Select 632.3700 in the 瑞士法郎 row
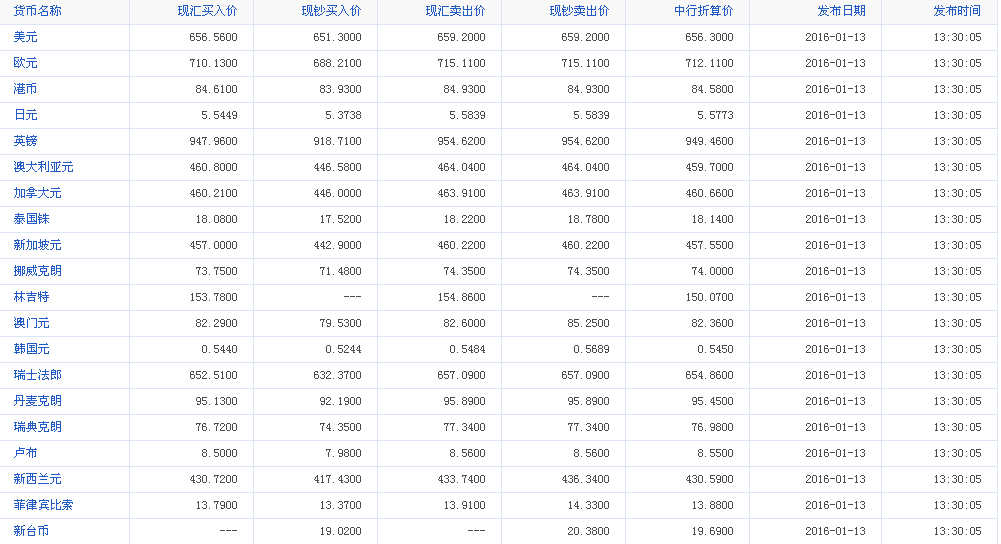The height and width of the screenshot is (544, 1001). click(x=337, y=375)
